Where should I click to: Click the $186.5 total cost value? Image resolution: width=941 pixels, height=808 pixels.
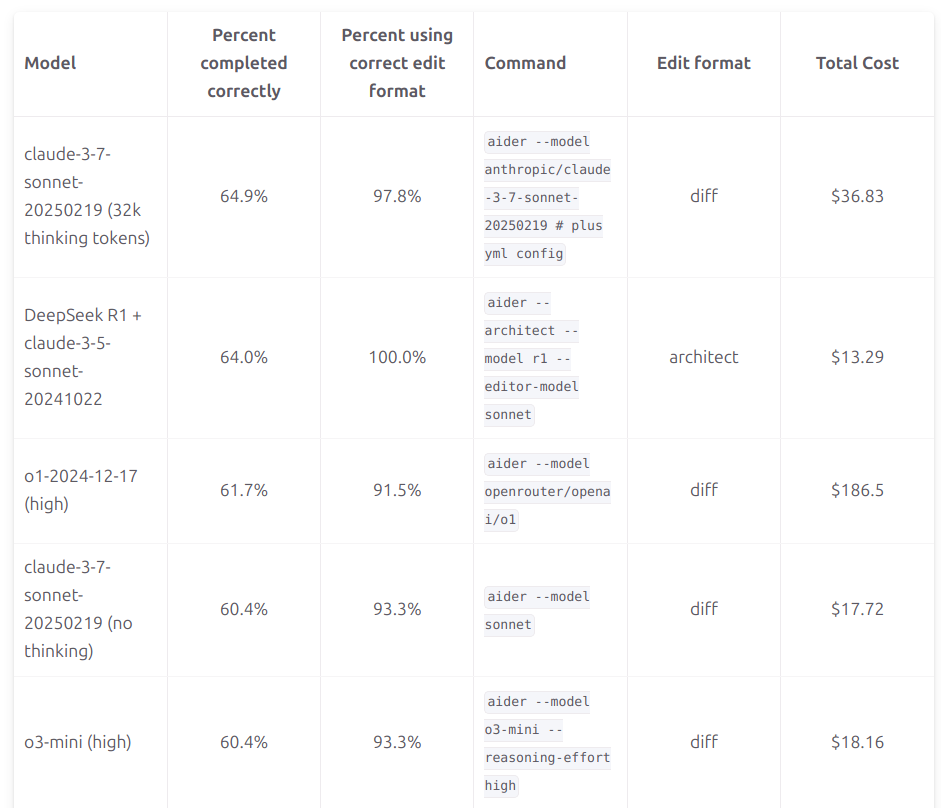pyautogui.click(x=857, y=490)
